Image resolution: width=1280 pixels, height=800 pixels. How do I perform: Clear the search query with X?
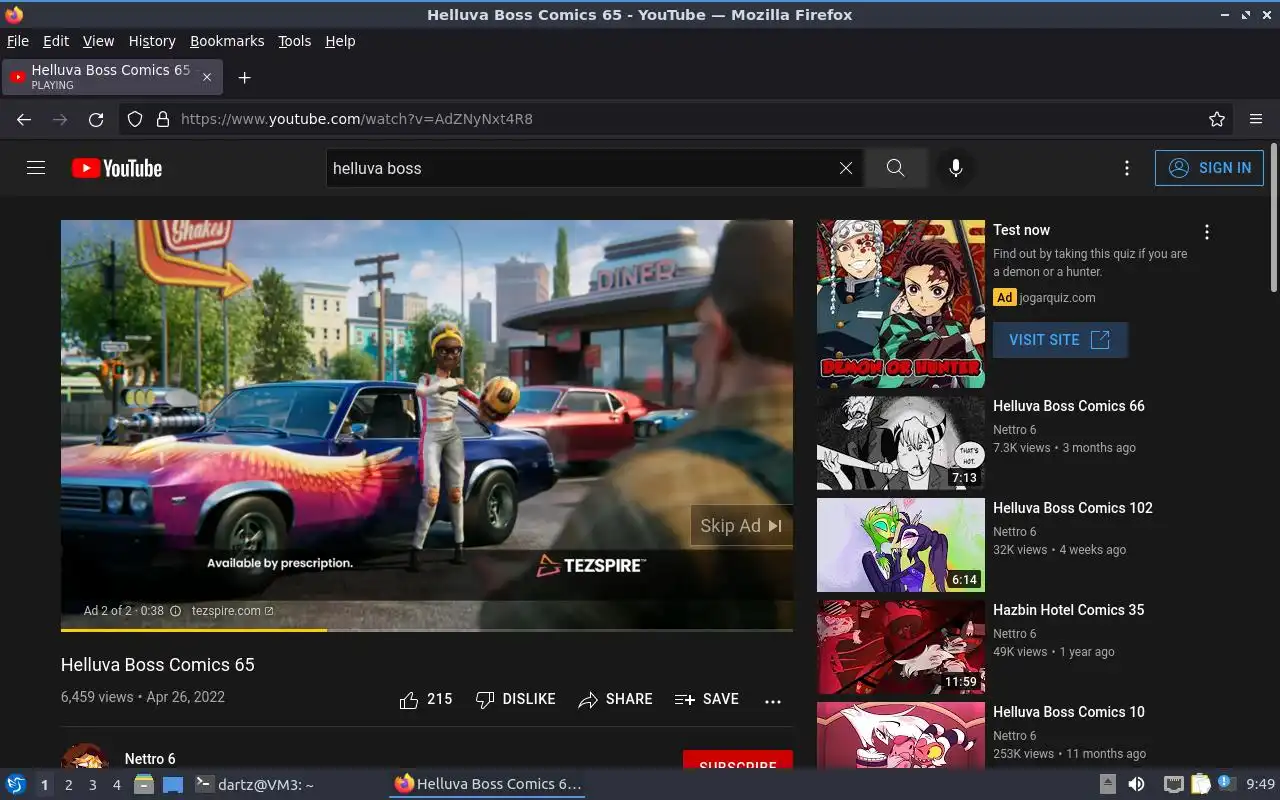point(846,168)
